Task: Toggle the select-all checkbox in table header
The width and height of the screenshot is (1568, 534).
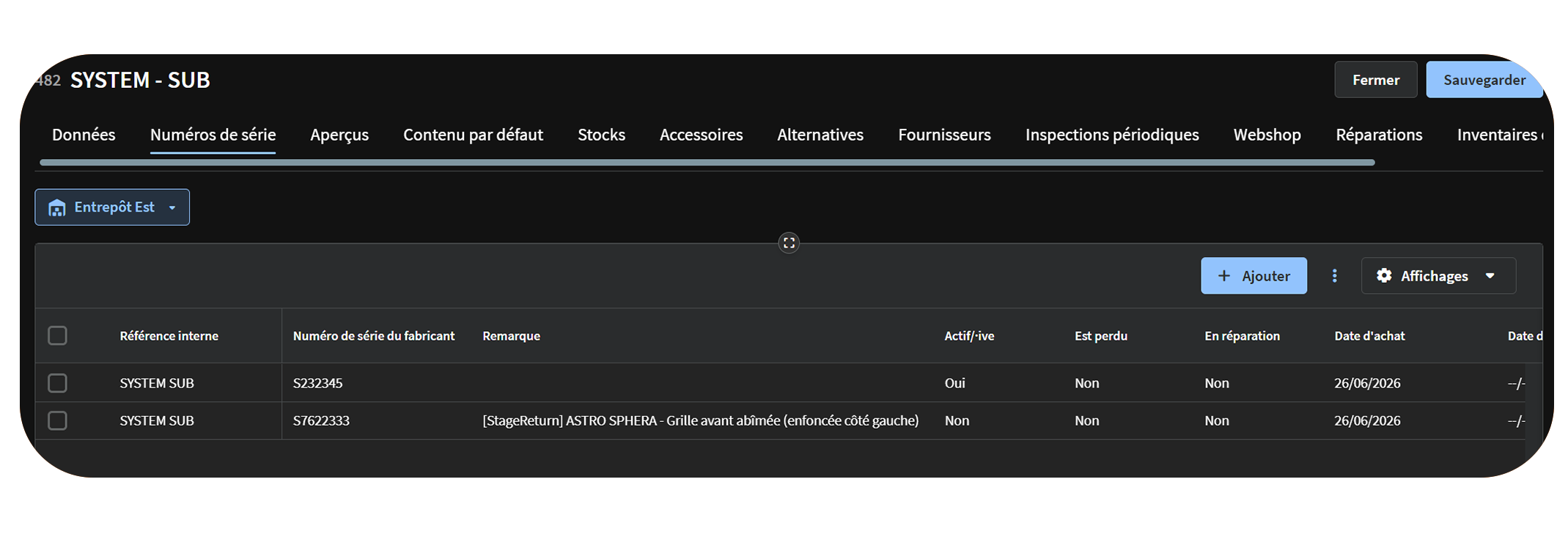Action: pyautogui.click(x=57, y=335)
